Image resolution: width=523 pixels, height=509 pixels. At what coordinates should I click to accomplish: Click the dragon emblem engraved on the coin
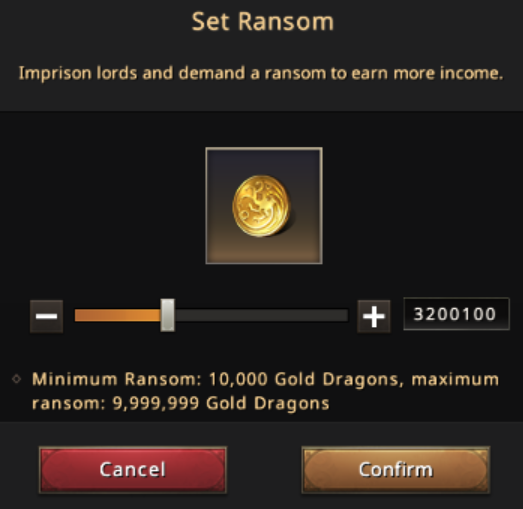coord(258,205)
